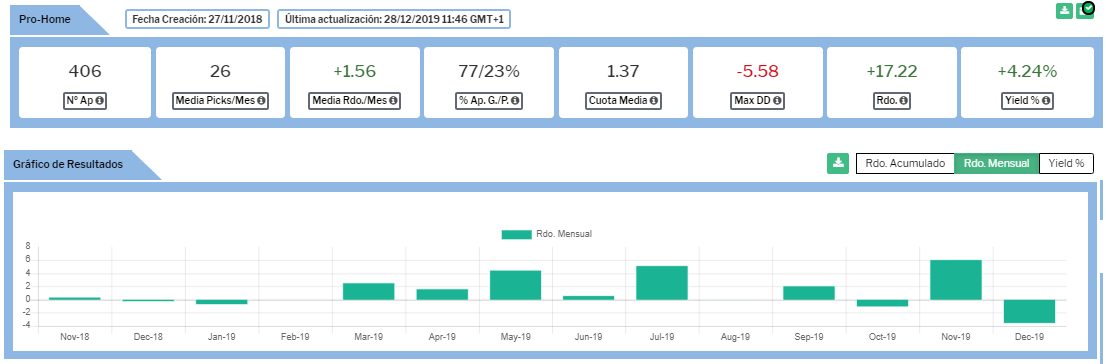1106x364 pixels.
Task: Click the Dec-19 axis label
Action: point(1028,337)
